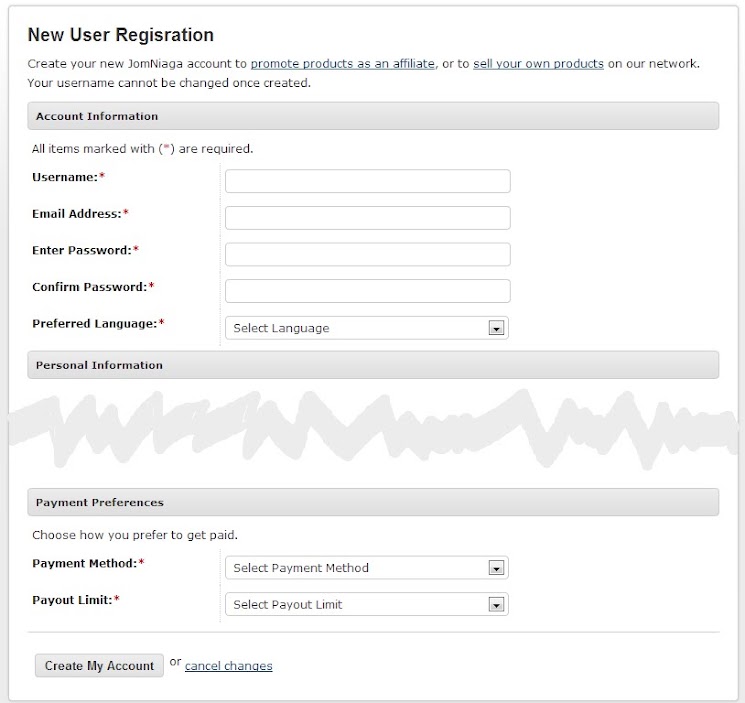The height and width of the screenshot is (703, 745).
Task: Click the Preferred Language dropdown arrow
Action: click(x=494, y=328)
